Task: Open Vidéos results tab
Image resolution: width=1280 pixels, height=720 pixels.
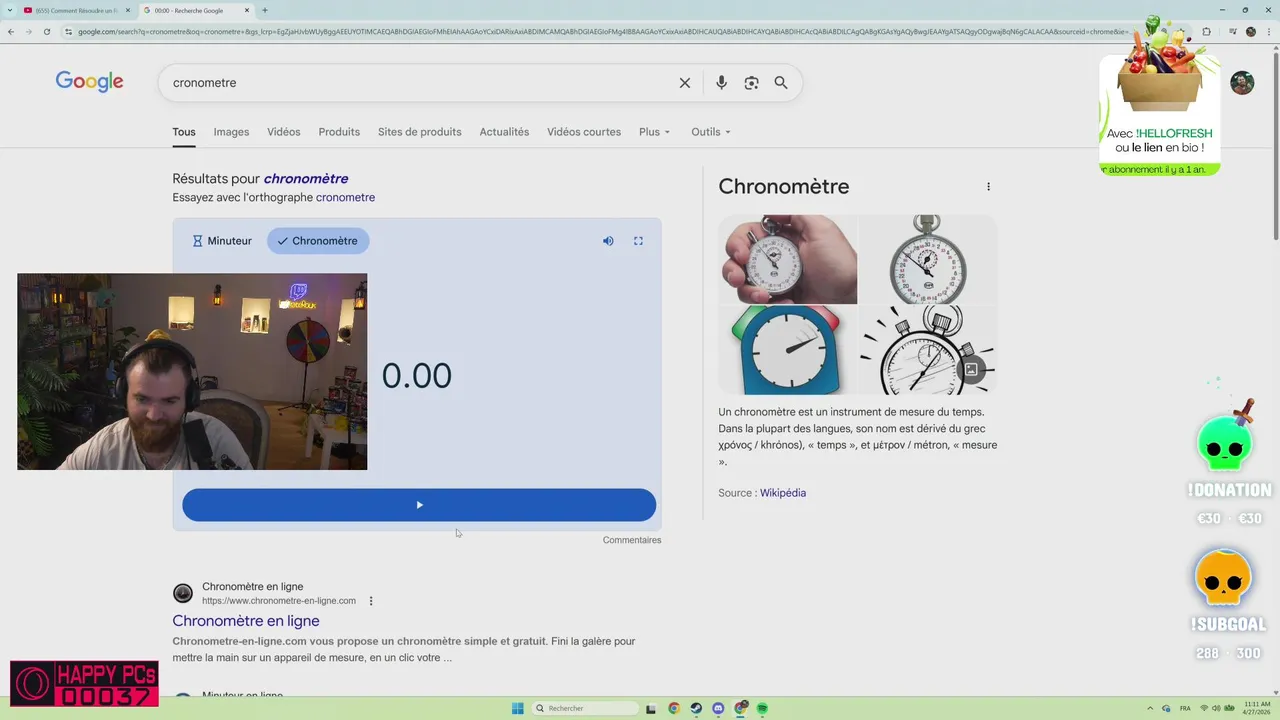Action: pos(284,132)
